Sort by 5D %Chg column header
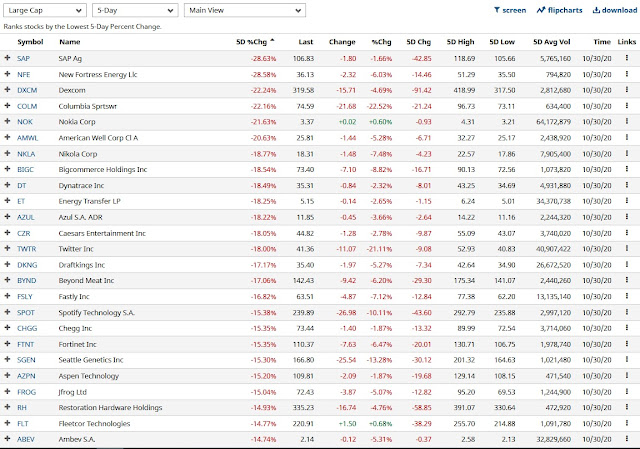The image size is (640, 449). point(256,42)
